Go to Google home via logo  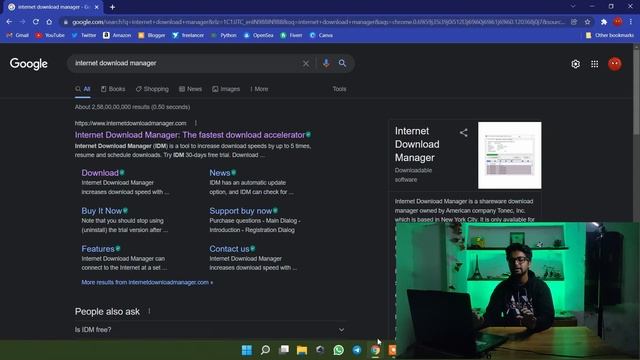coord(29,64)
